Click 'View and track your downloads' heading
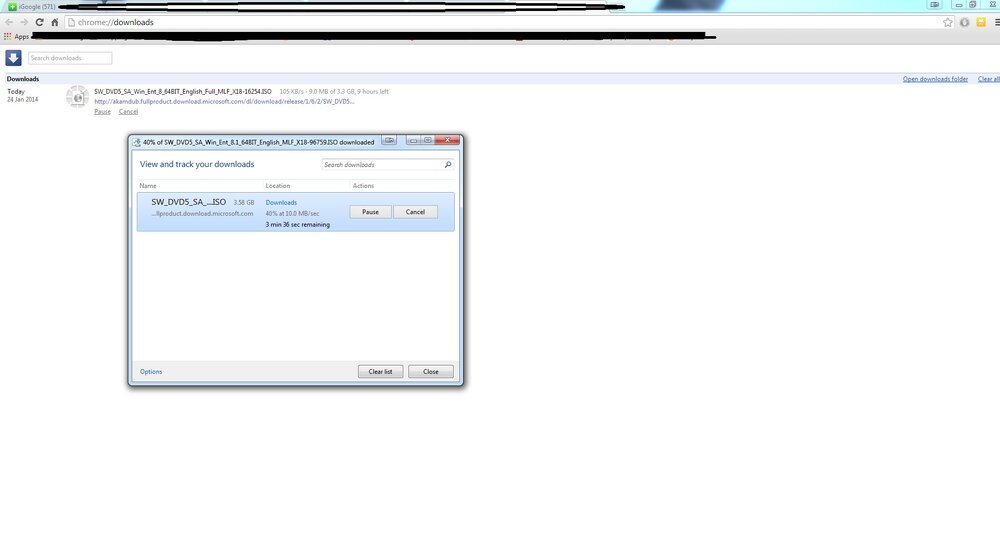The image size is (1000, 544). point(197,165)
